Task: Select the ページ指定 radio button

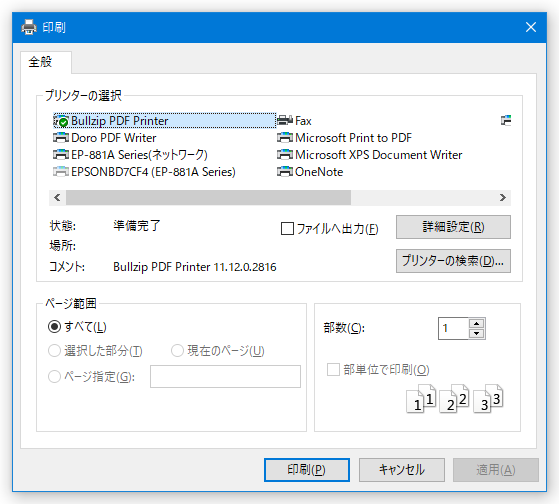Action: pyautogui.click(x=55, y=376)
